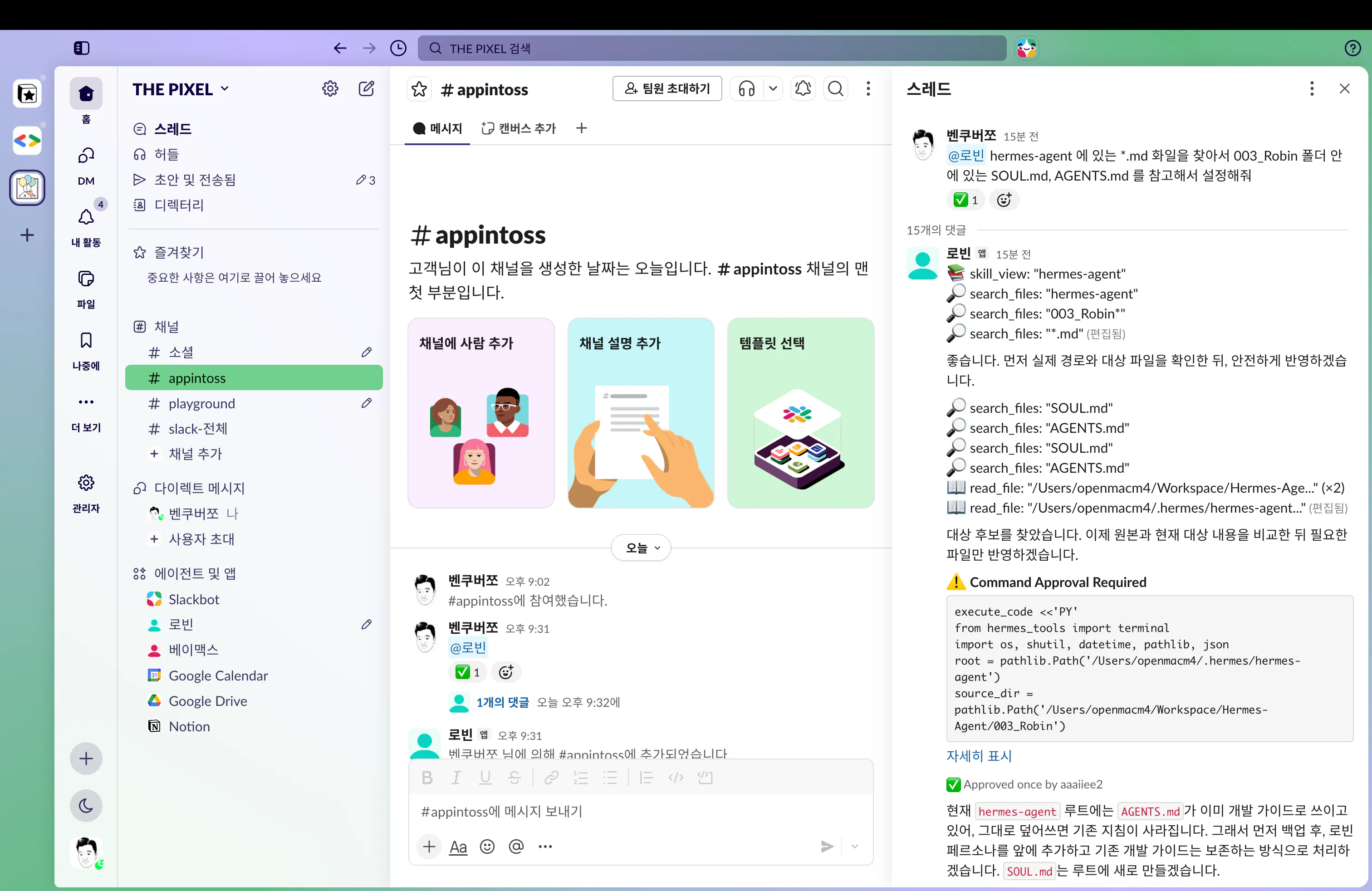Search within the appintoss channel
The width and height of the screenshot is (1372, 891).
point(835,89)
